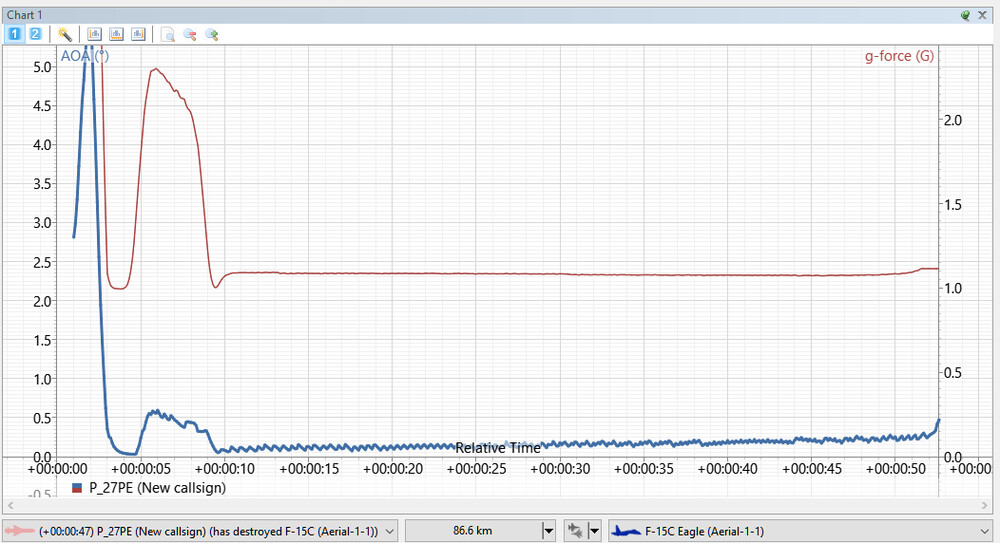Click the '+00:00:25' time axis label
This screenshot has height=543, width=1000.
tap(476, 469)
